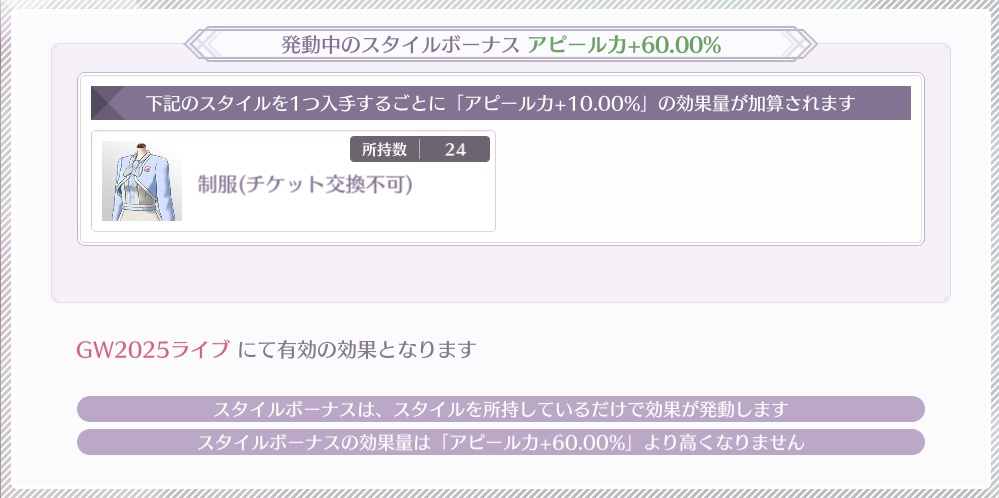Click the uniform costume thumbnail
This screenshot has height=498, width=999.
point(142,180)
